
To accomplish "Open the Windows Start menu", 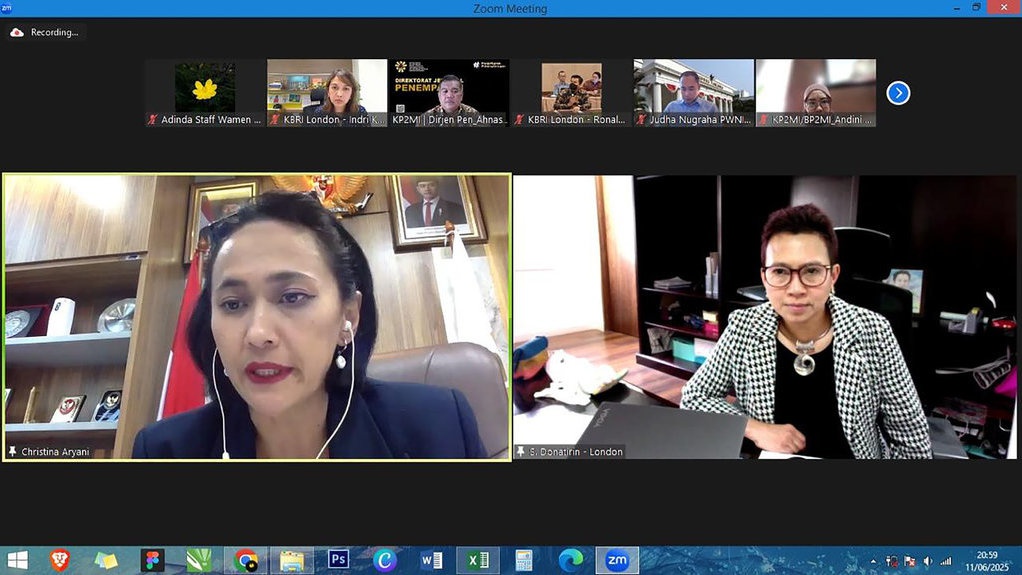I will click(17, 560).
